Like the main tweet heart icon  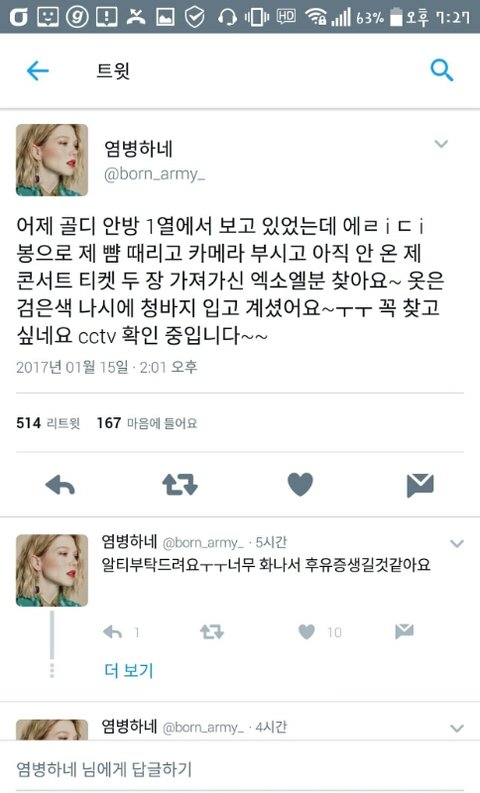point(300,484)
